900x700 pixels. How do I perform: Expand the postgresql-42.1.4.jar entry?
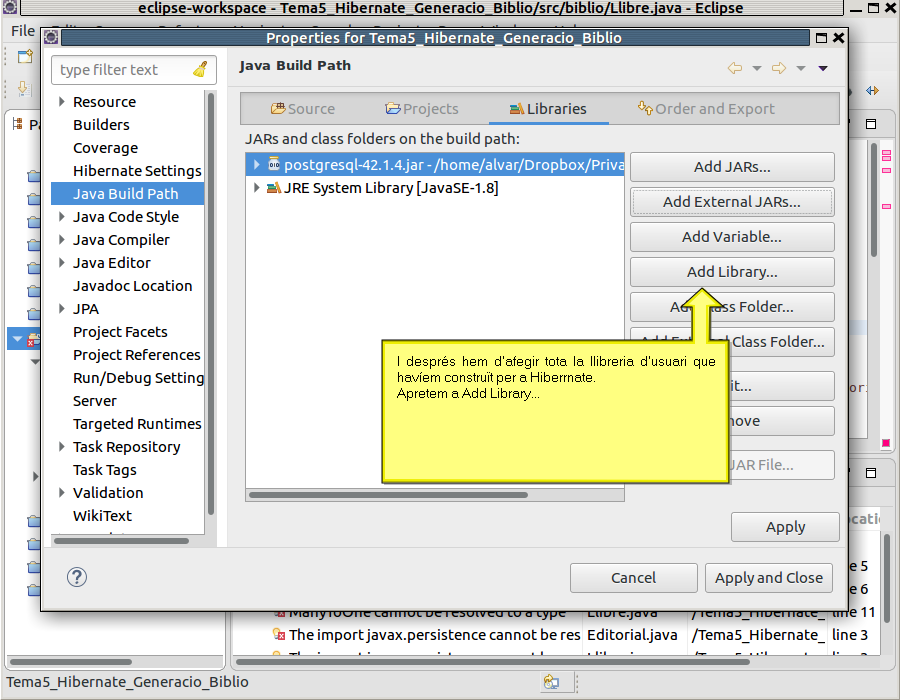tap(257, 165)
